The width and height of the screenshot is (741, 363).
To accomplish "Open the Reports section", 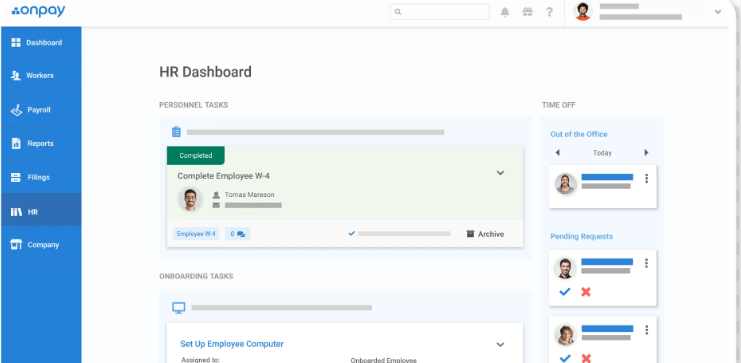I will (41, 144).
